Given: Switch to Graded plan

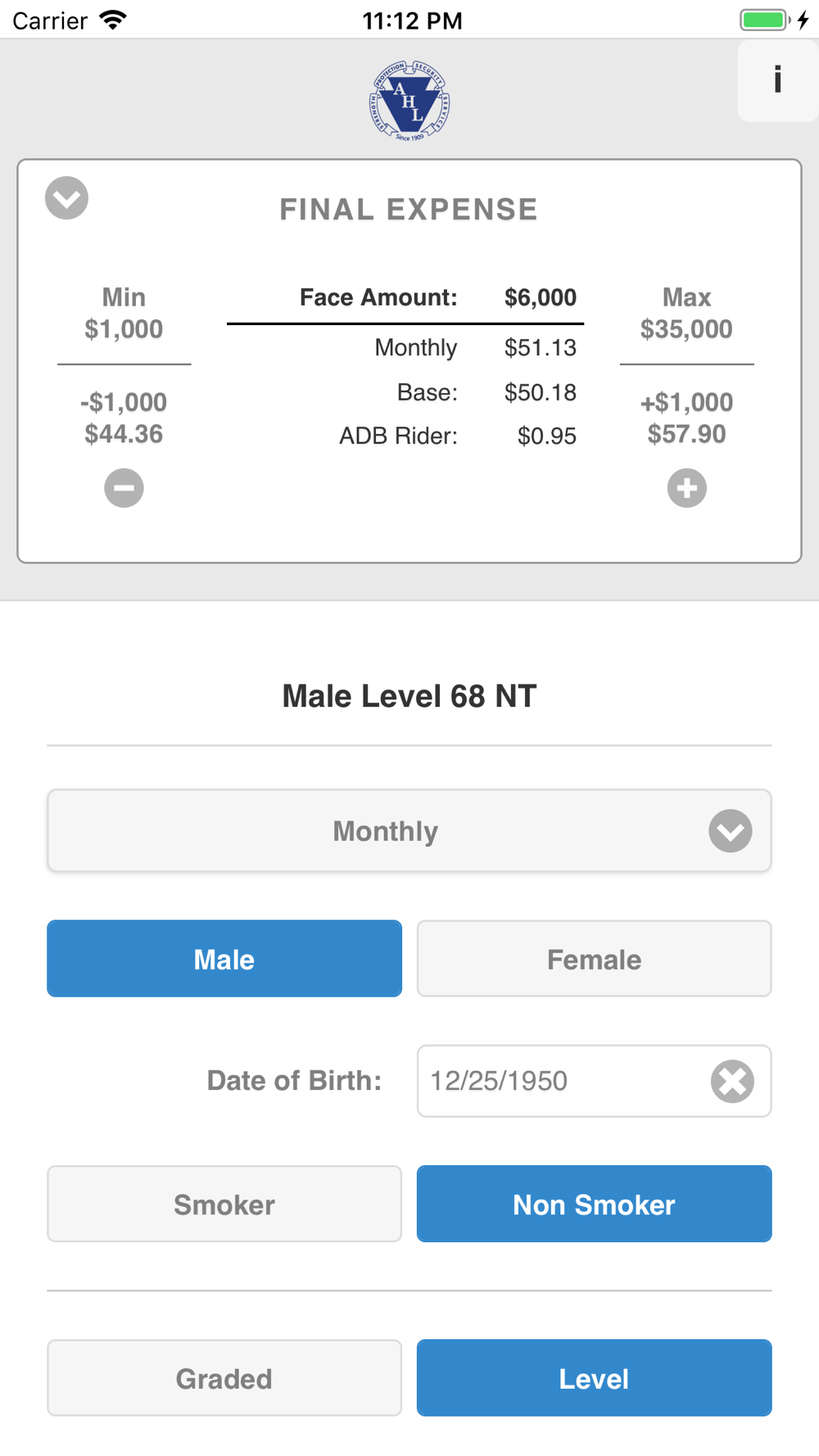Looking at the screenshot, I should [x=224, y=1377].
